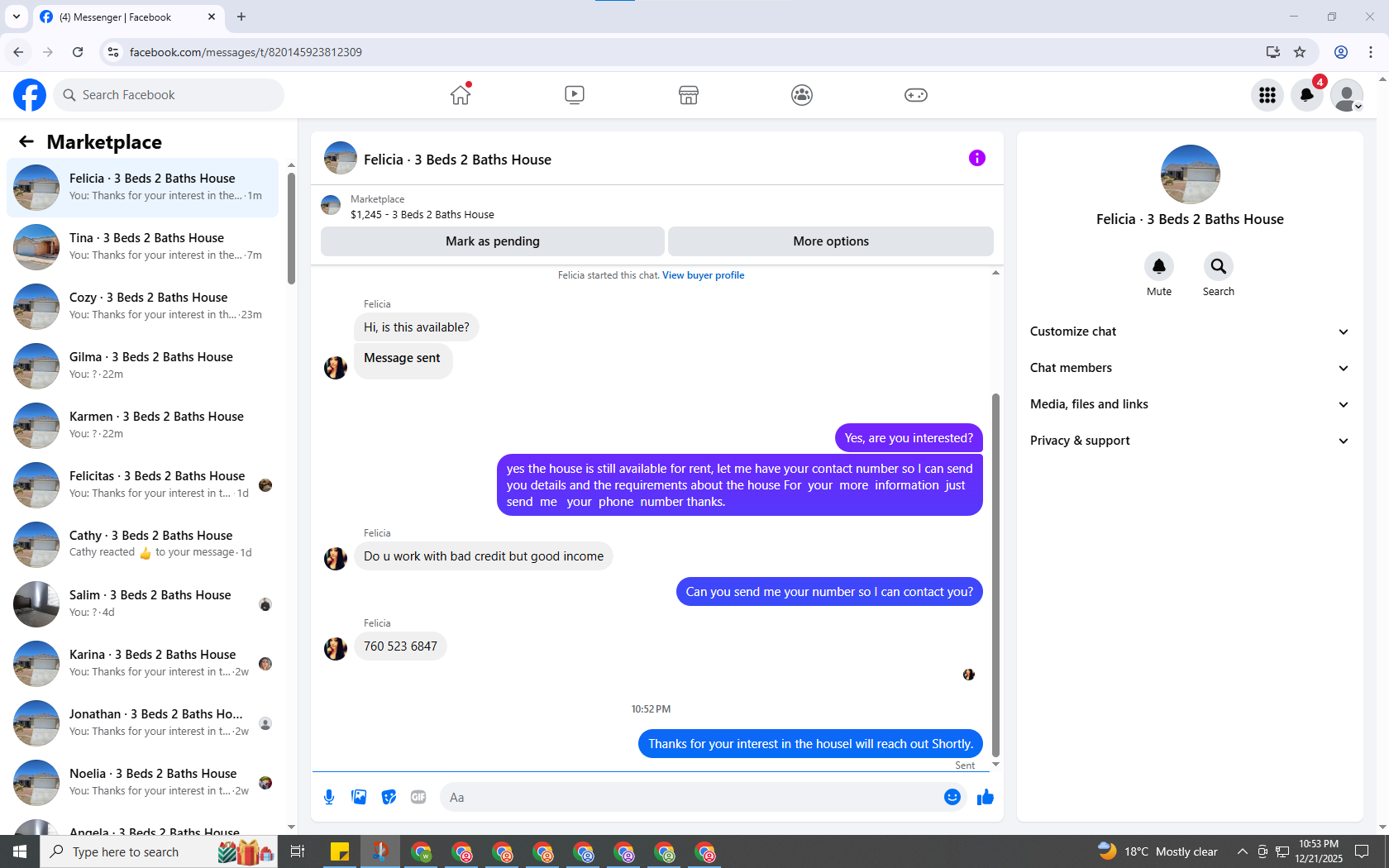Open the Noelia 3 Beds chat
Screen dimensions: 1389x868
(142, 783)
